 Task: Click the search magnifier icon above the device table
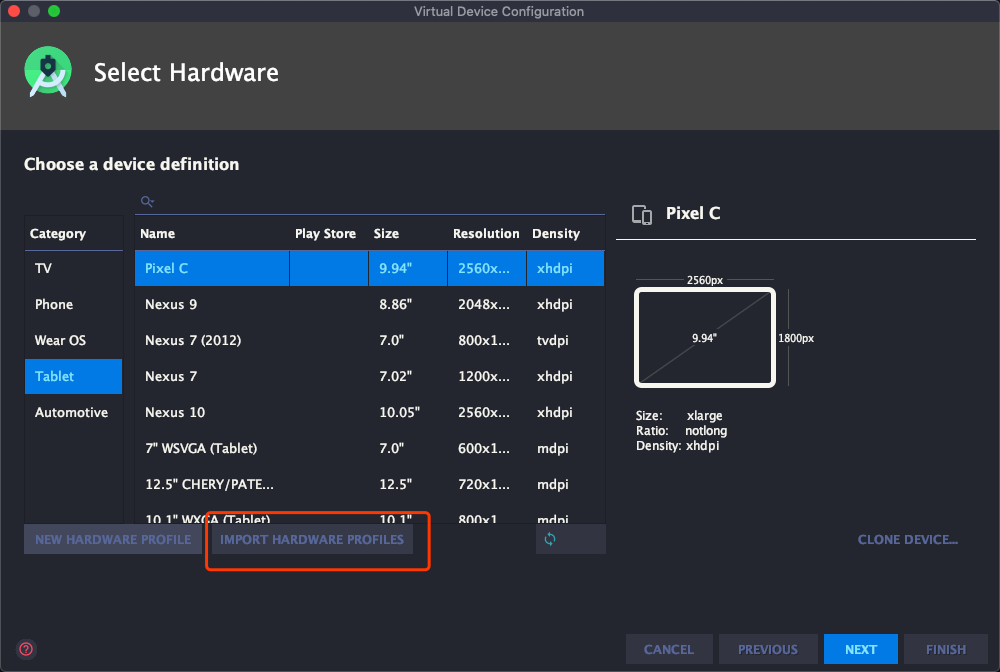coord(147,201)
